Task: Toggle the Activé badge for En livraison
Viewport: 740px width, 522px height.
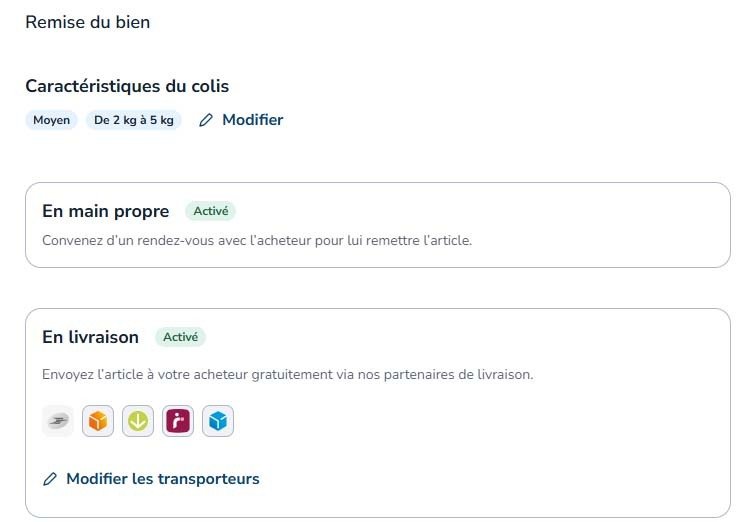Action: (180, 337)
